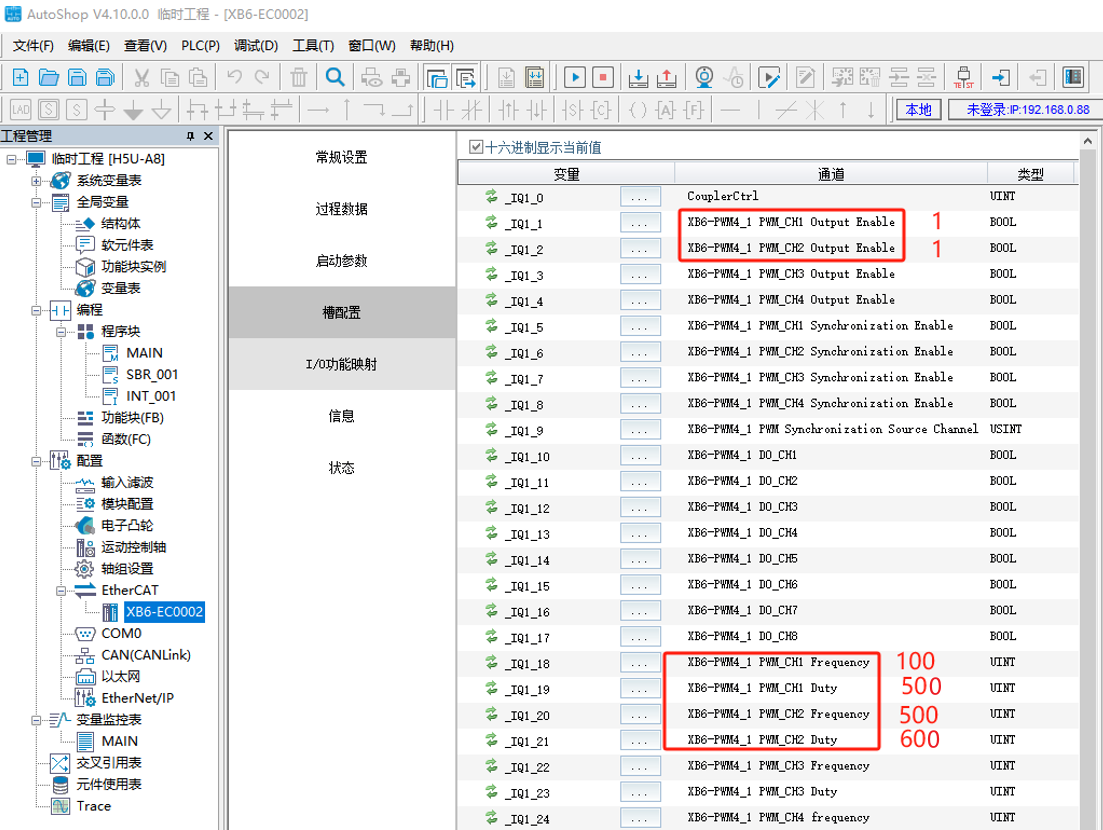The height and width of the screenshot is (830, 1103).
Task: Close the project manager panel
Action: pyautogui.click(x=208, y=136)
